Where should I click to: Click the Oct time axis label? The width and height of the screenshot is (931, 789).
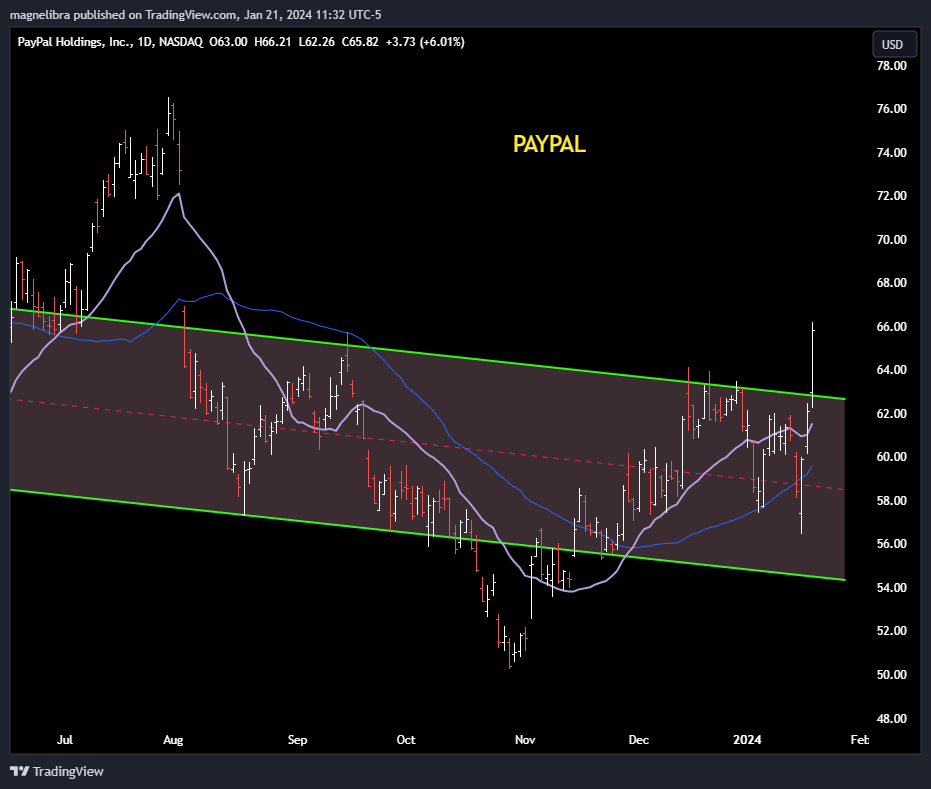406,740
